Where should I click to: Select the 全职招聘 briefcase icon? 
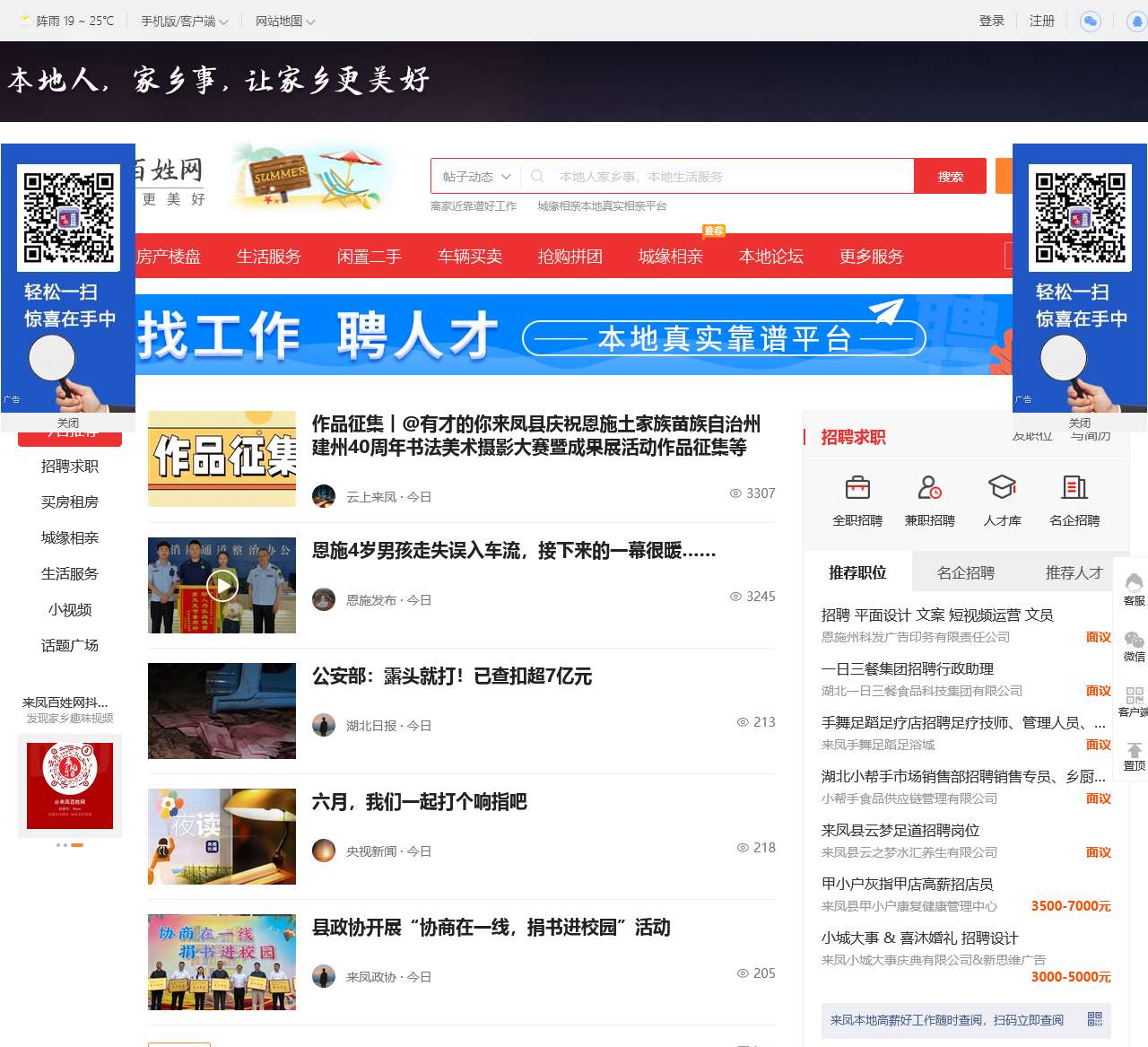[x=858, y=489]
